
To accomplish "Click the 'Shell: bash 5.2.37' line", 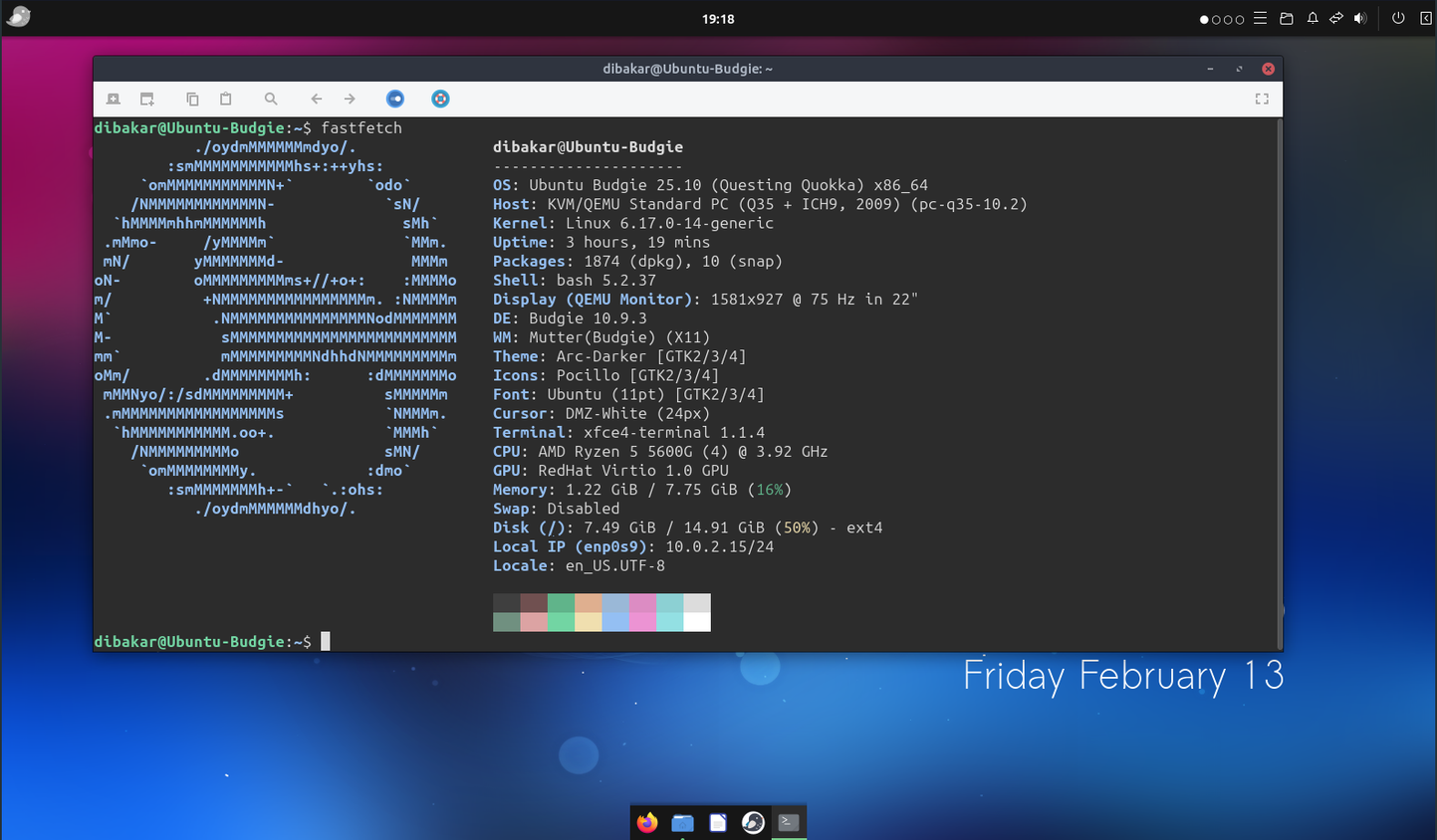I will [x=575, y=281].
